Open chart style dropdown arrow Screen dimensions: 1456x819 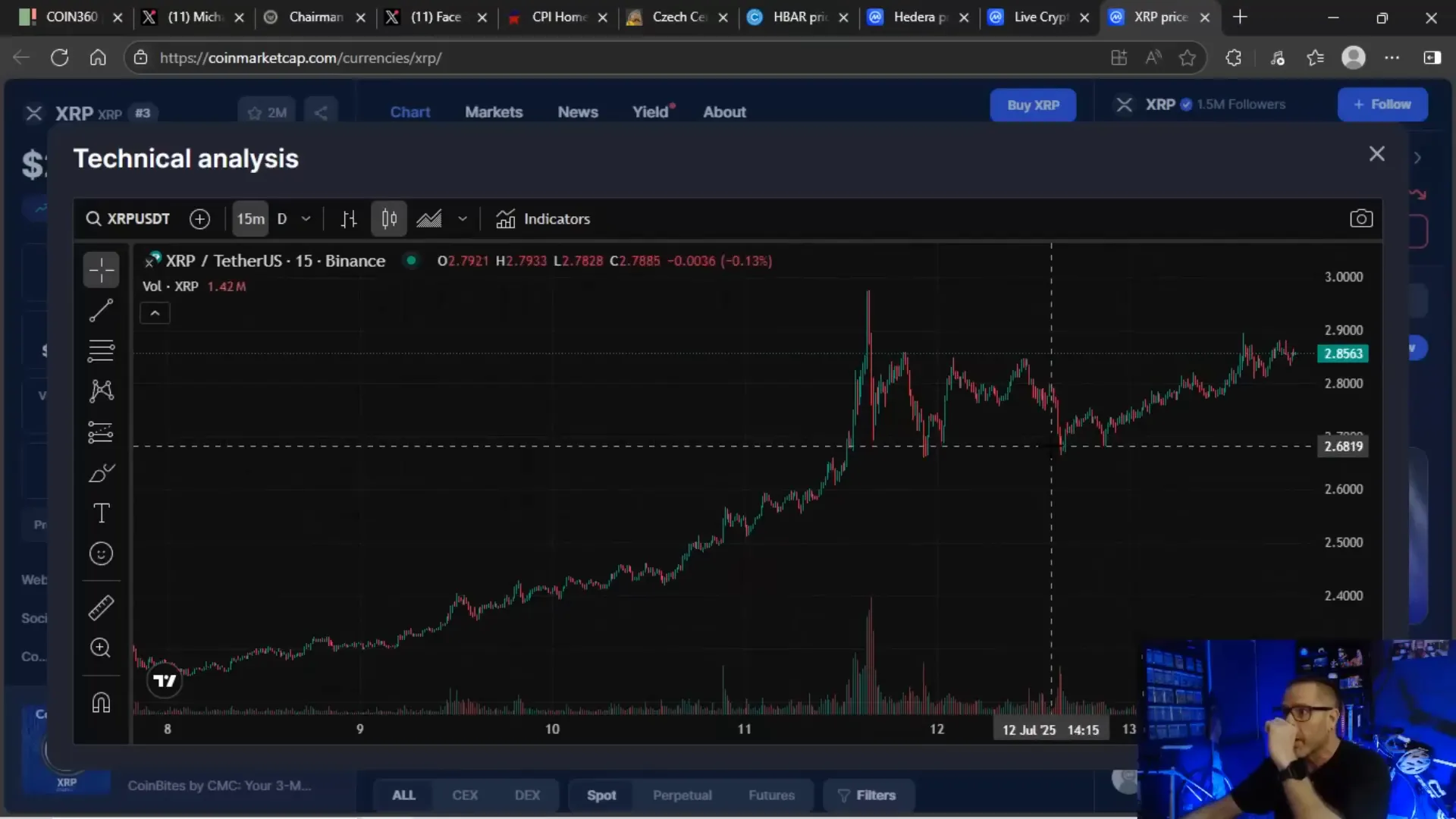click(463, 219)
